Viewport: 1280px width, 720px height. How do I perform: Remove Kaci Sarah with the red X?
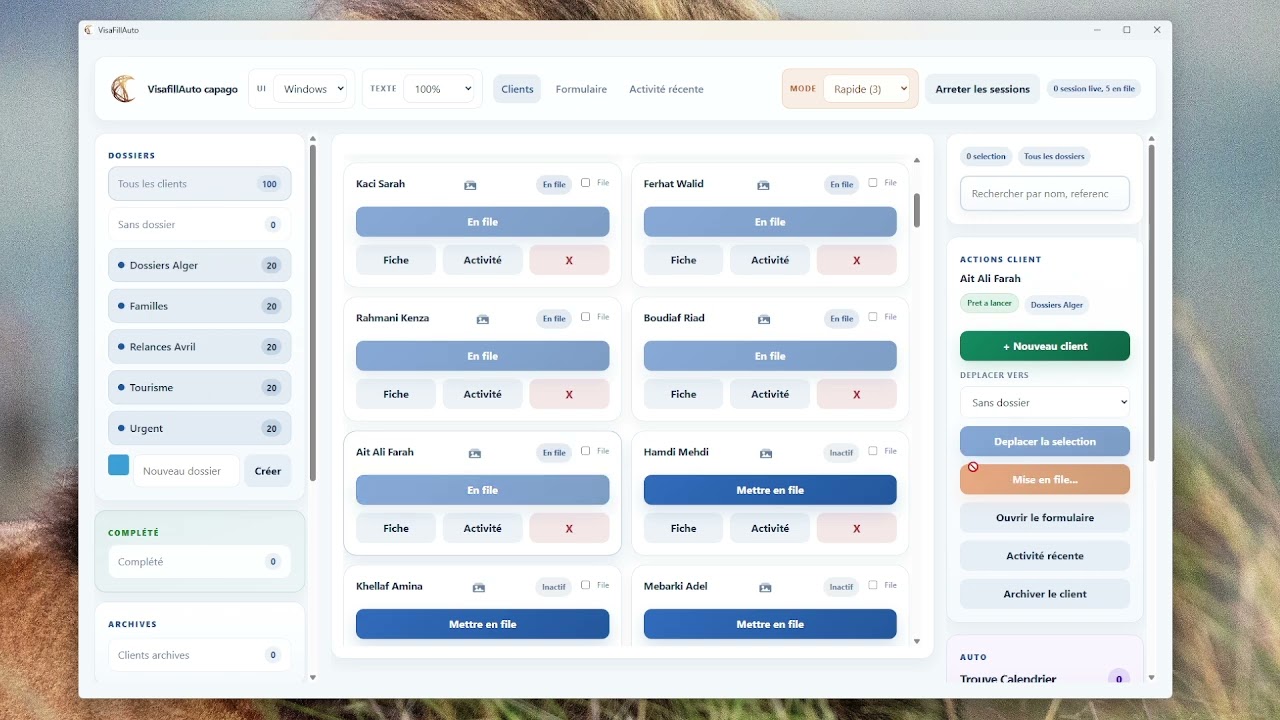(569, 260)
